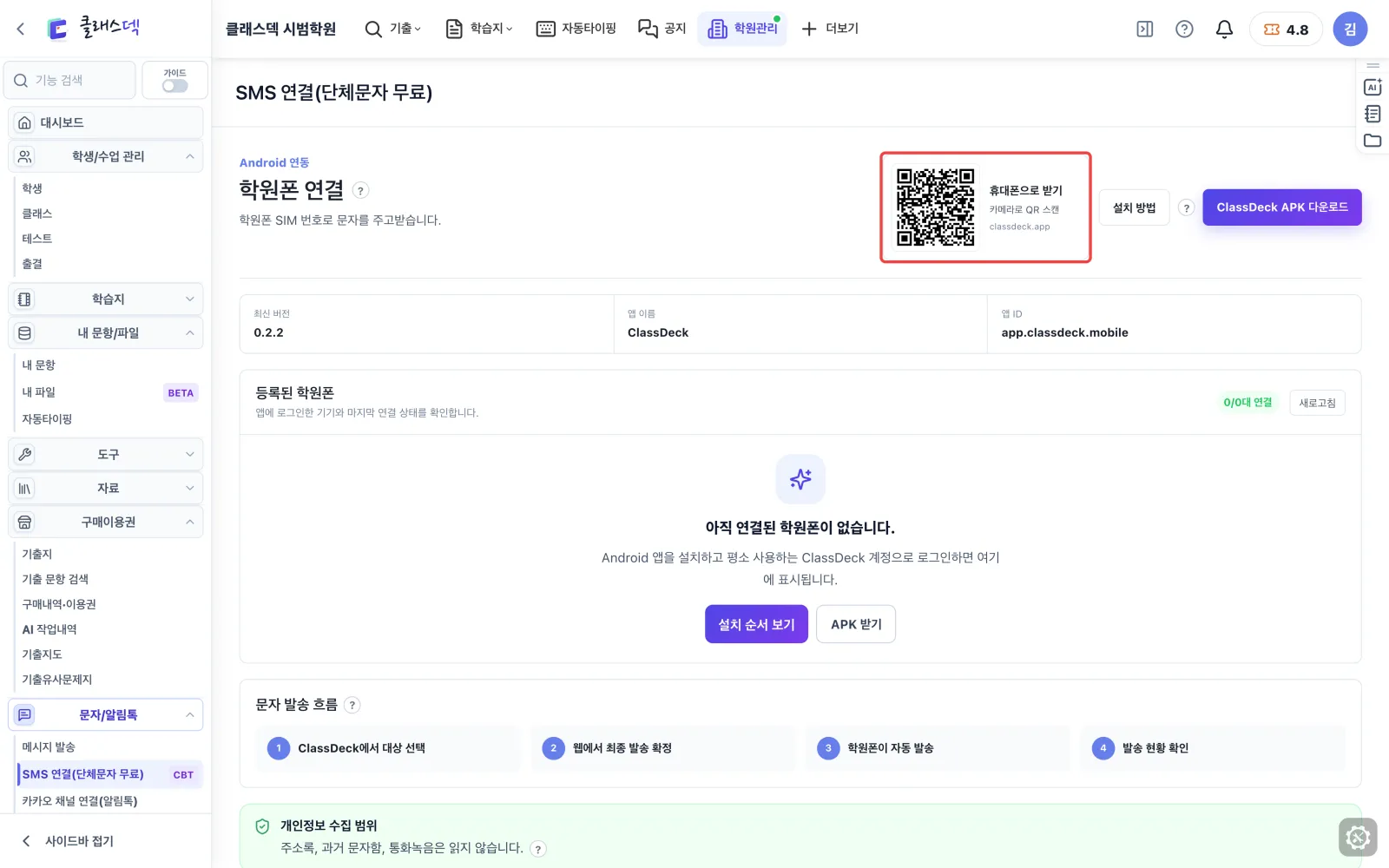Image resolution: width=1389 pixels, height=868 pixels.
Task: Select 학원관리 tab in top navigation
Action: click(x=742, y=29)
